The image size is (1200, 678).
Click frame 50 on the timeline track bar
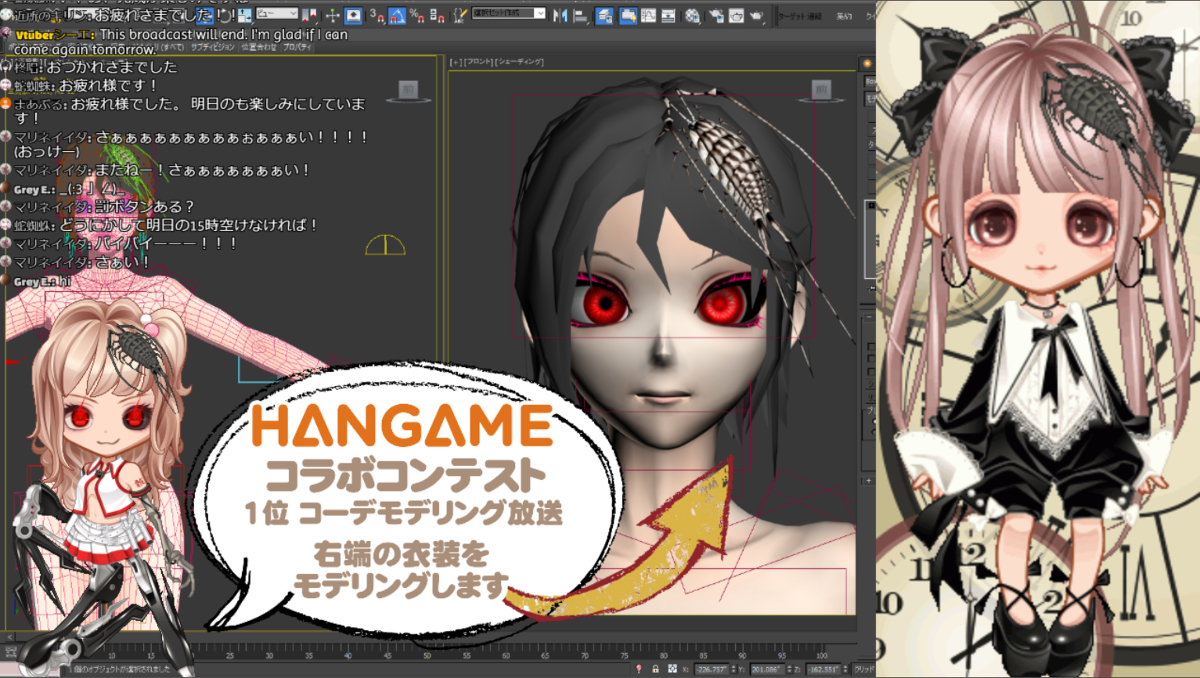(428, 656)
